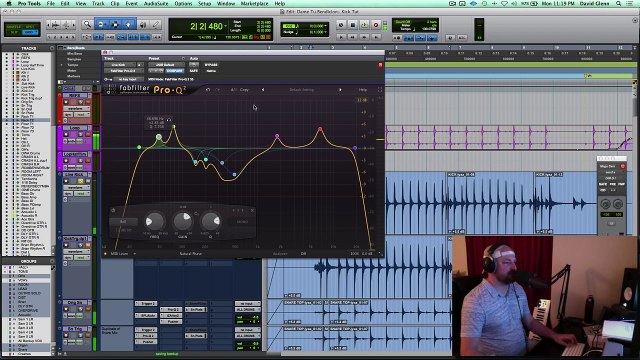The width and height of the screenshot is (640, 360).
Task: Select the purple EQ band node
Action: click(277, 136)
